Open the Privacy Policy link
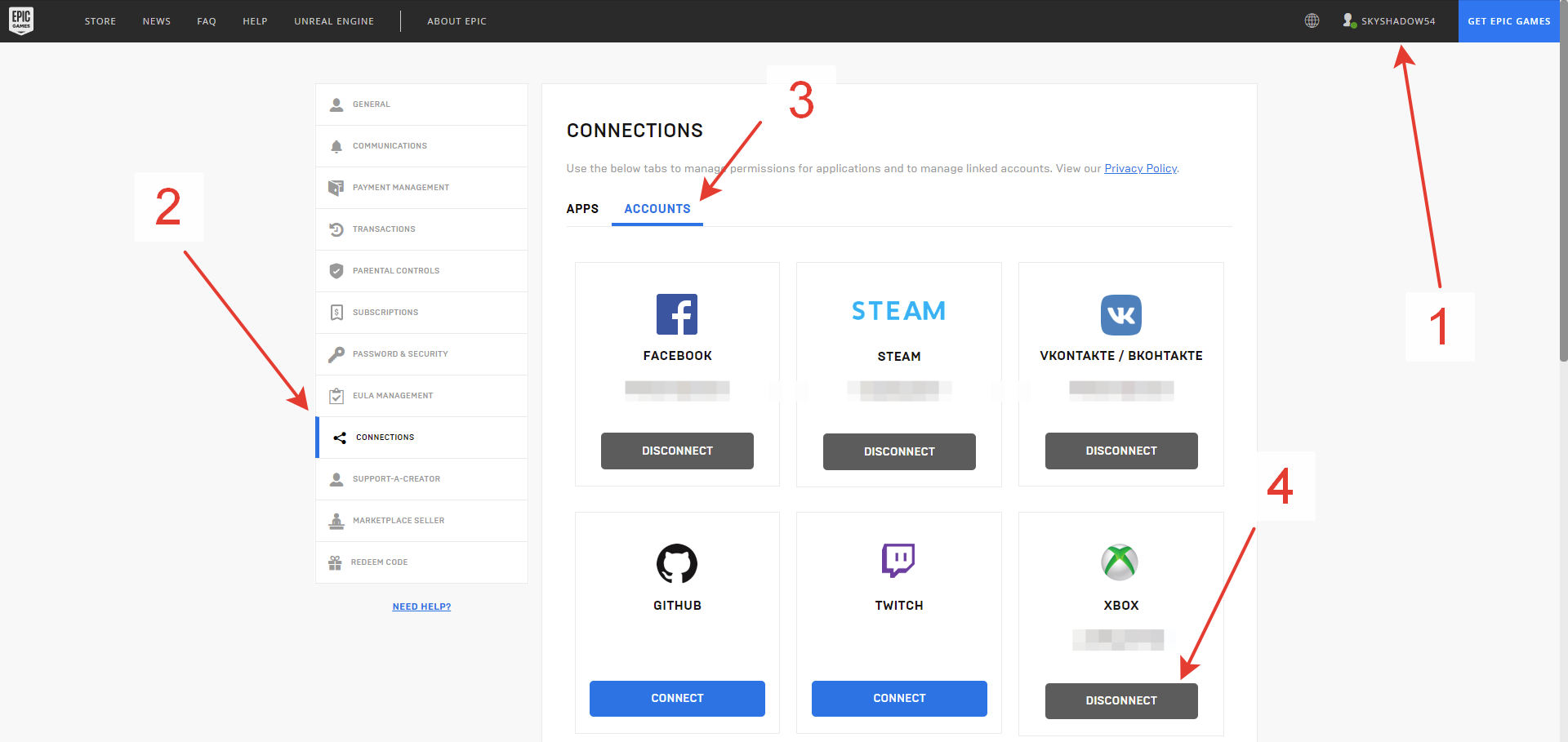 tap(1140, 169)
